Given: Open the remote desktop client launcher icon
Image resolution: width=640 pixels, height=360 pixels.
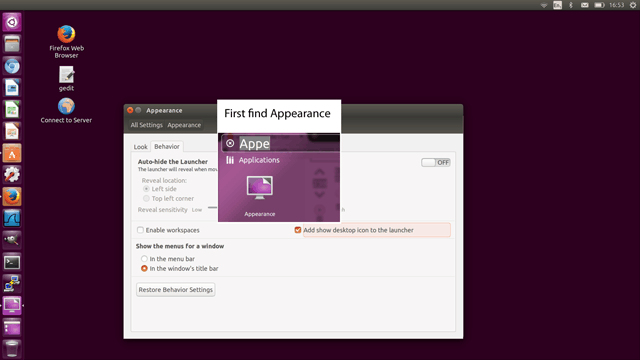Looking at the screenshot, I should [12, 284].
